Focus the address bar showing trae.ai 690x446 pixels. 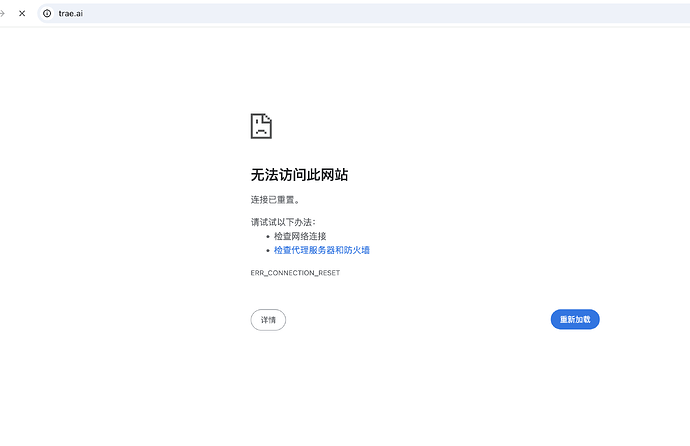pos(364,14)
